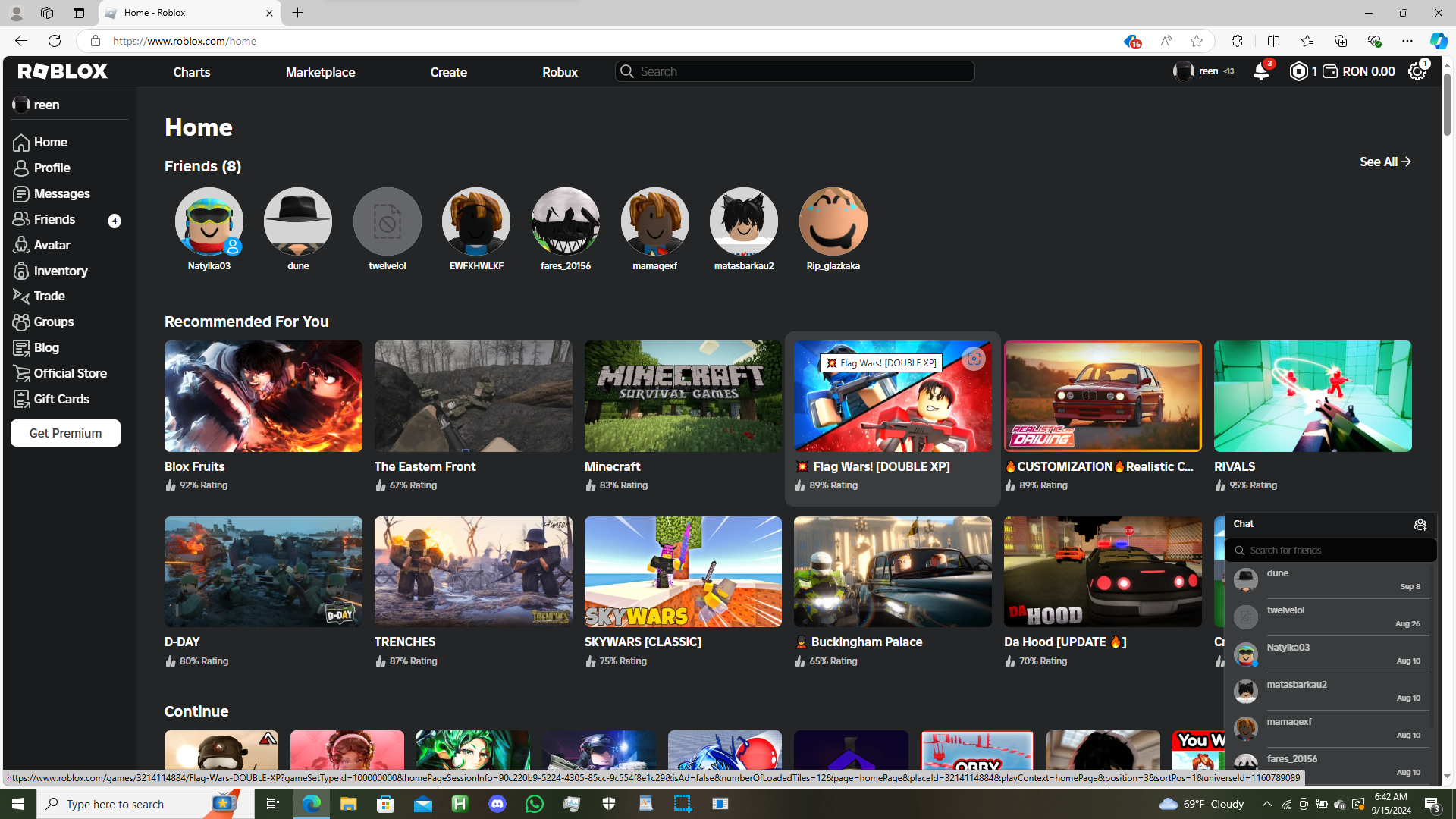Screen dimensions: 1456x819
Task: Open the Windows Start menu
Action: tap(18, 804)
